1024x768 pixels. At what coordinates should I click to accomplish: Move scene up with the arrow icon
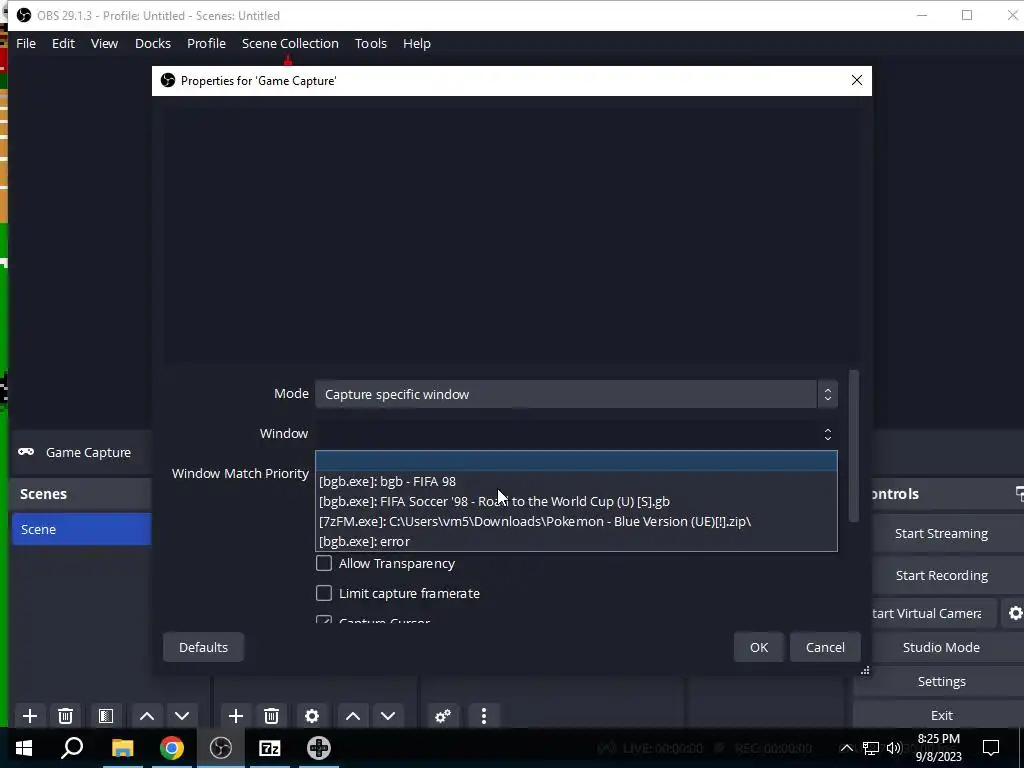147,716
